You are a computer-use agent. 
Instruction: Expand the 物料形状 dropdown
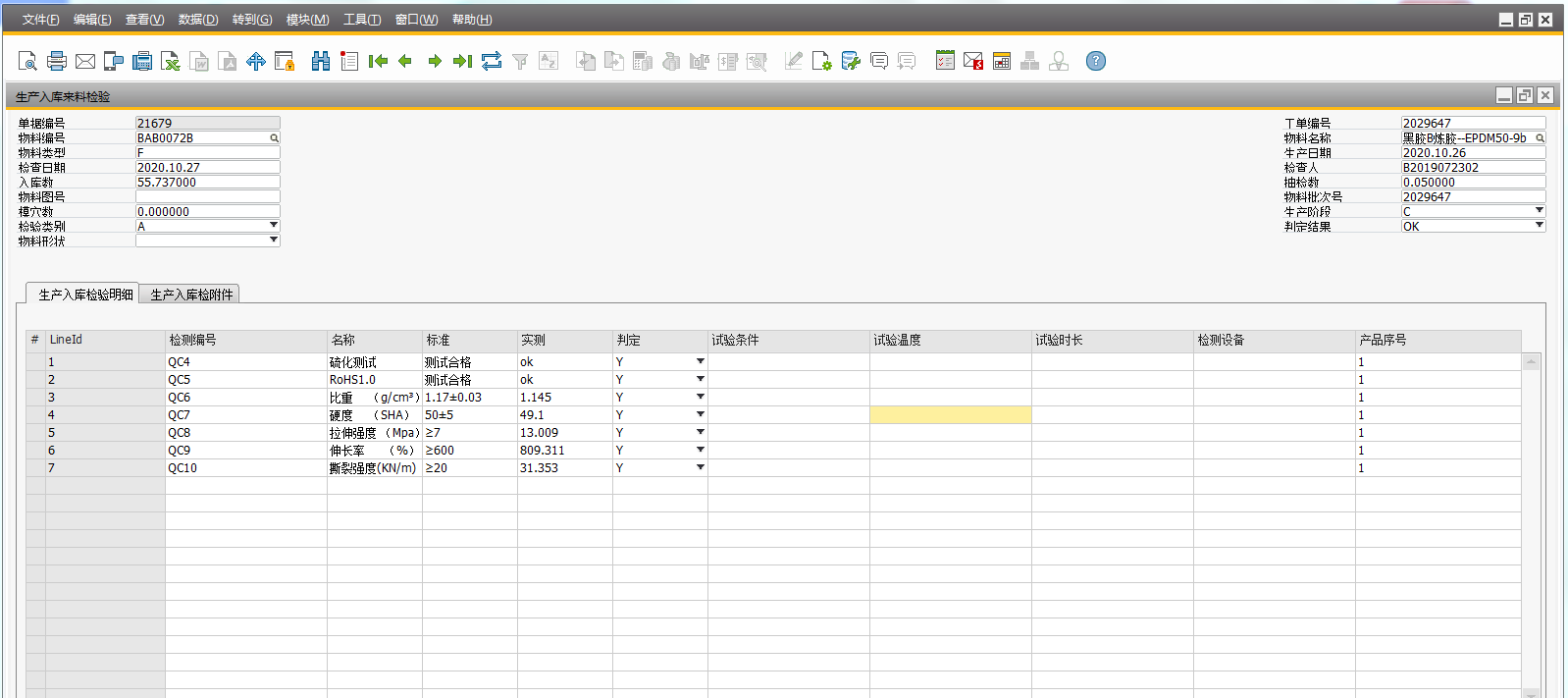click(x=274, y=241)
